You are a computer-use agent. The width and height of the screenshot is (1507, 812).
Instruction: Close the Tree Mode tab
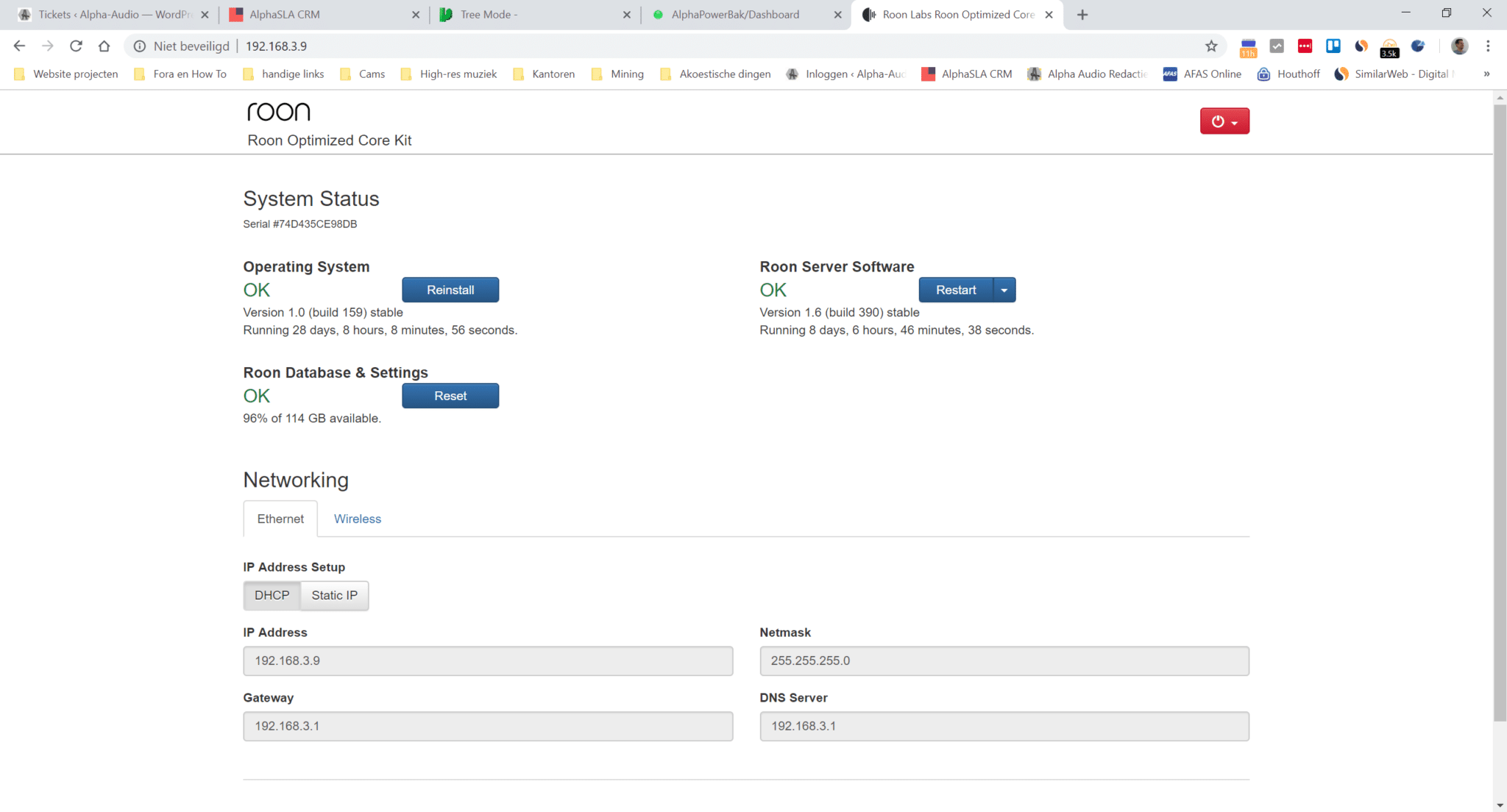(x=627, y=15)
